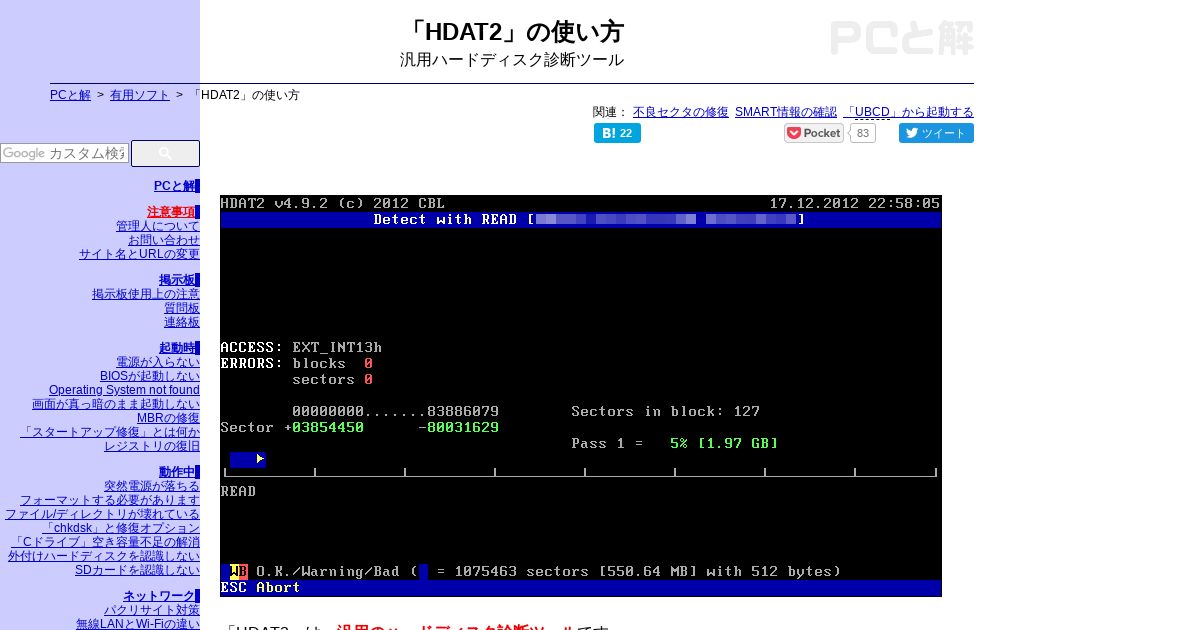This screenshot has width=1200, height=630.
Task: Open sidebar link 「chkdsk」と修復オプション
Action: tap(122, 528)
